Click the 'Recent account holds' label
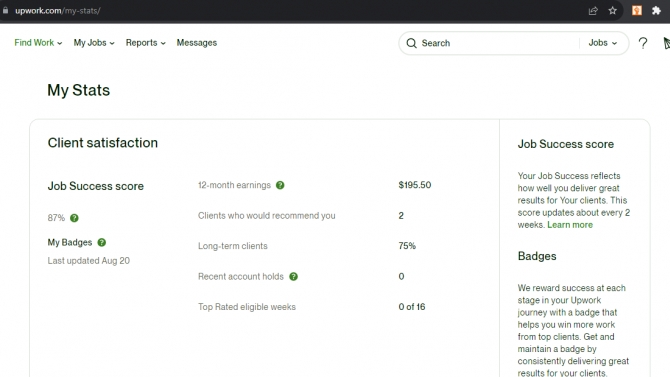Screen dimensions: 670x377 tap(241, 277)
